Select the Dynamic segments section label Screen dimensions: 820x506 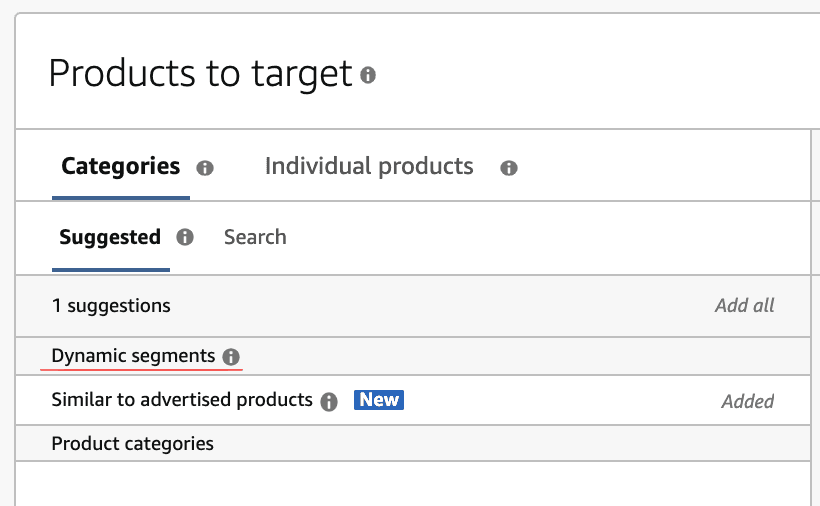[133, 355]
